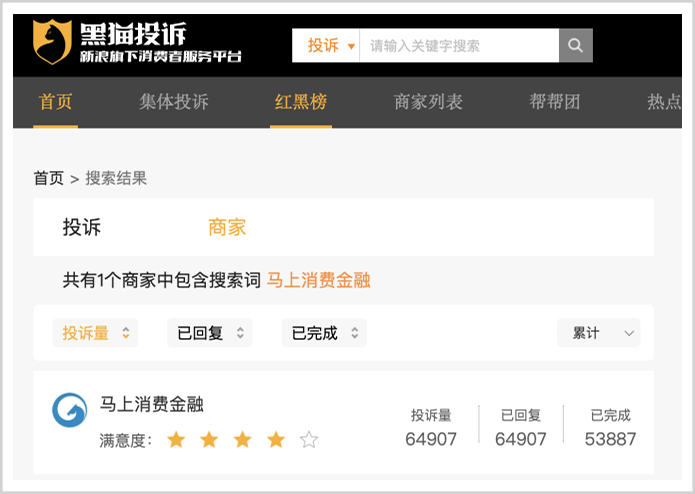Sort results by 已回复
This screenshot has height=494, width=695.
click(209, 333)
